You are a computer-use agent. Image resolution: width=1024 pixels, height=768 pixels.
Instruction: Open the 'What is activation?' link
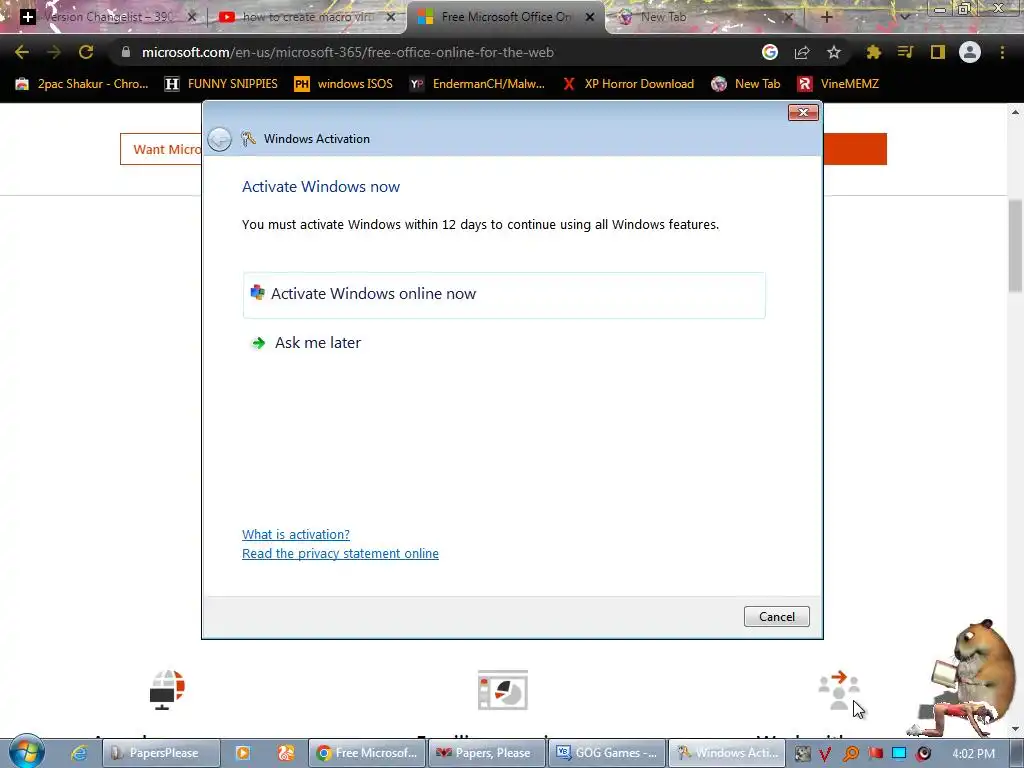[x=296, y=534]
